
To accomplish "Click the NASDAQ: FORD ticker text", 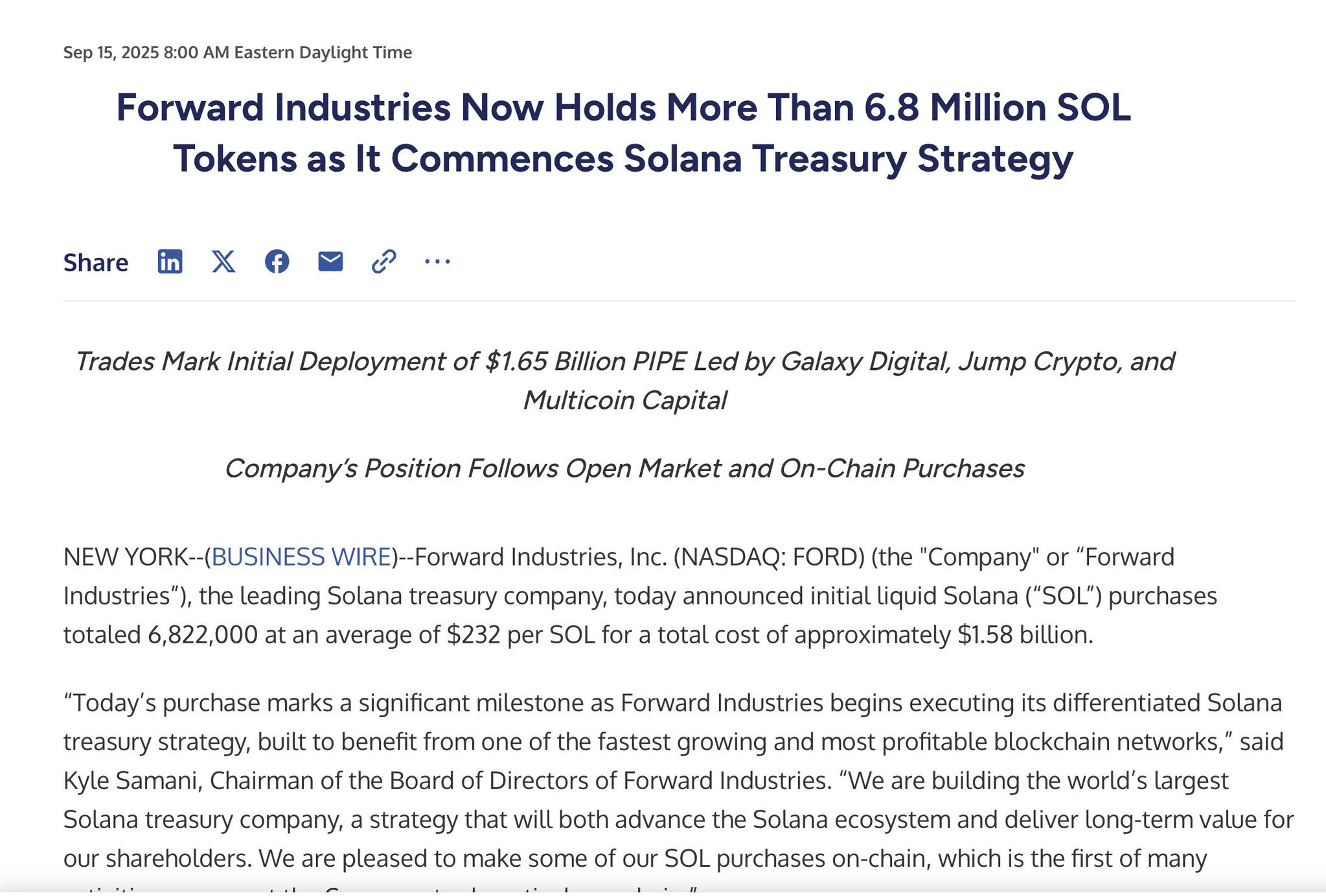I will [770, 557].
